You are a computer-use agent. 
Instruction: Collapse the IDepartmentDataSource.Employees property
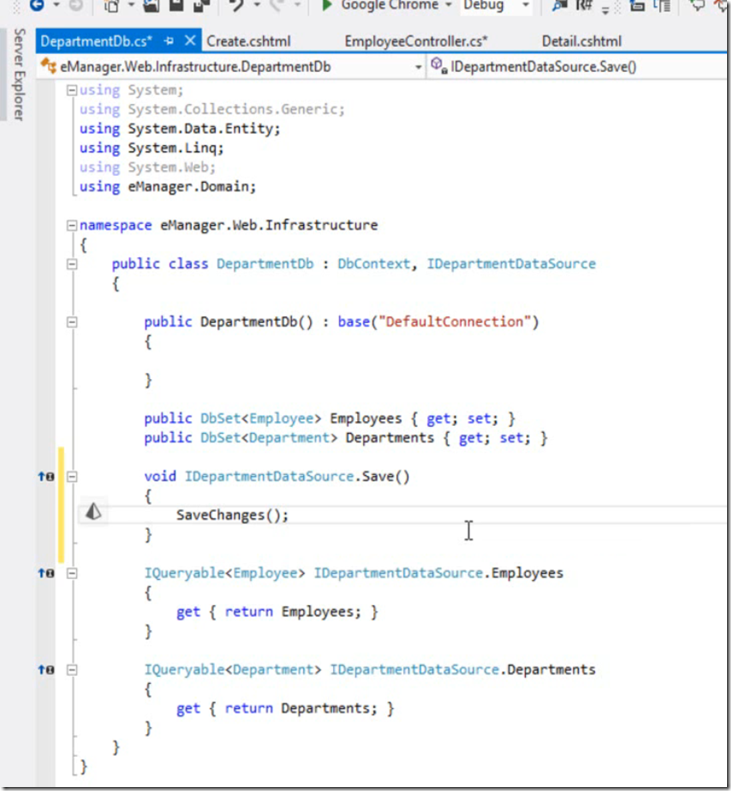72,573
